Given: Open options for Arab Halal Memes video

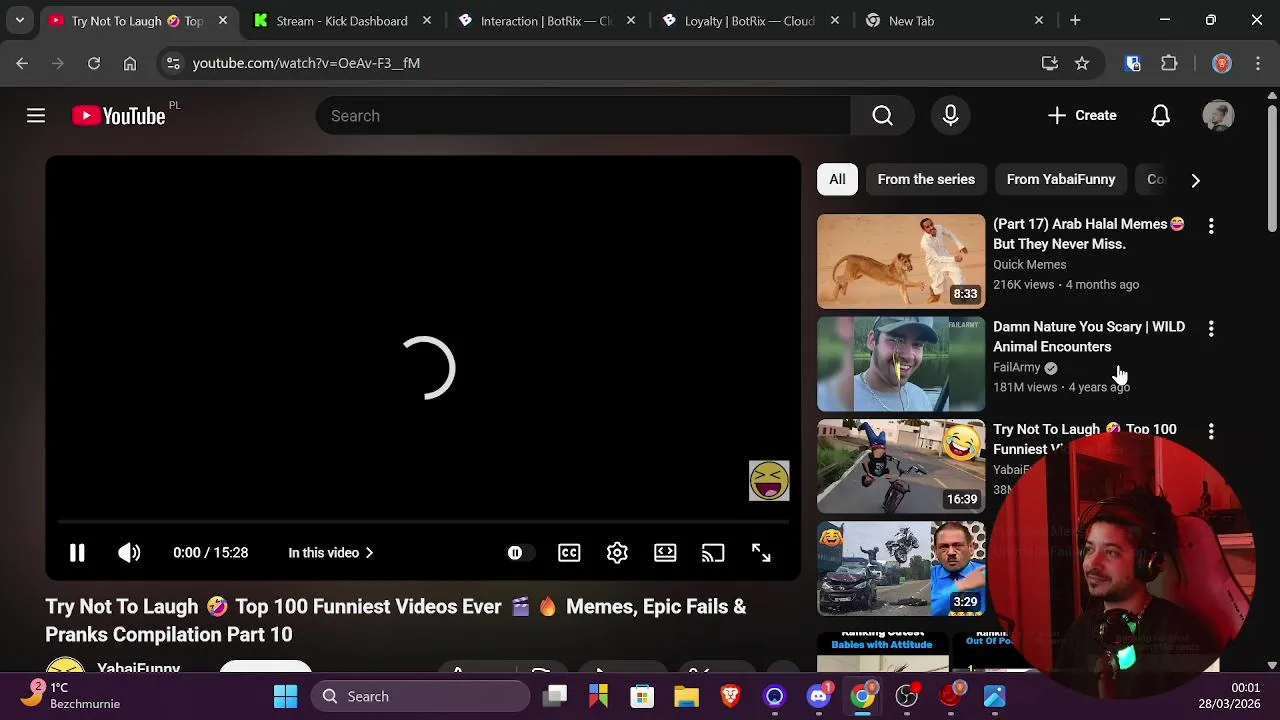Looking at the screenshot, I should coord(1211,227).
